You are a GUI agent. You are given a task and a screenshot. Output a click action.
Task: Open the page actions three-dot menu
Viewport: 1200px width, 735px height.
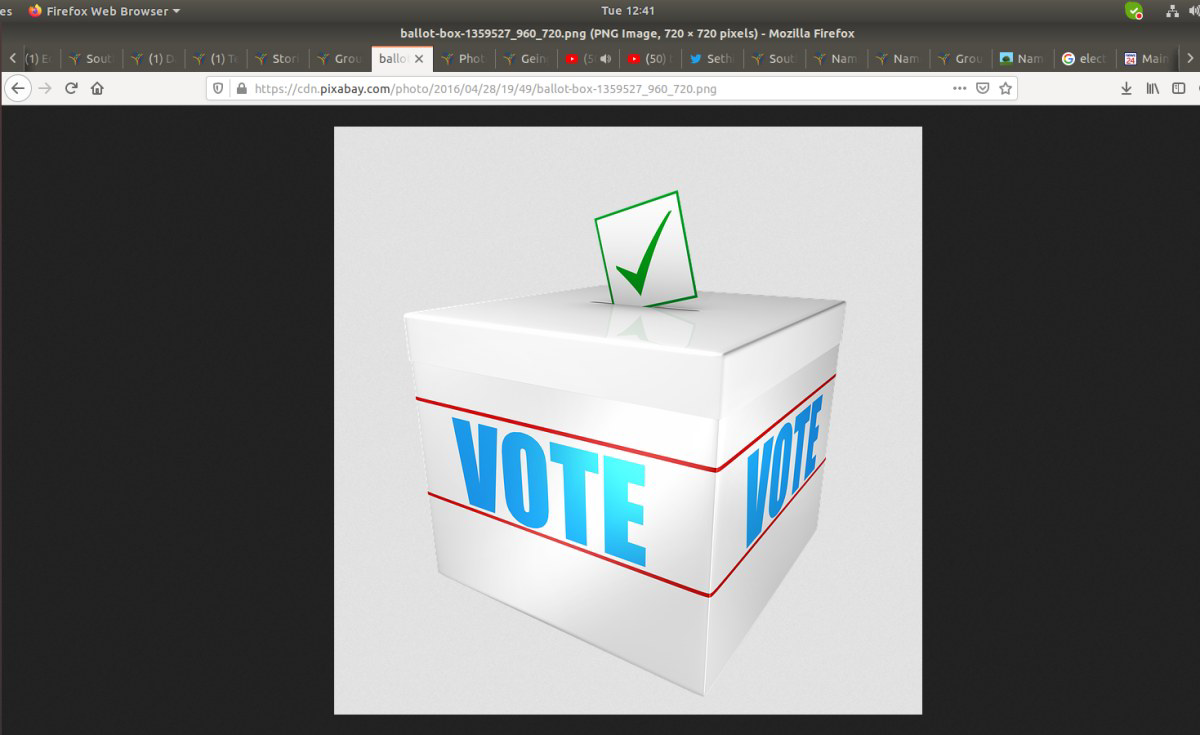[959, 88]
